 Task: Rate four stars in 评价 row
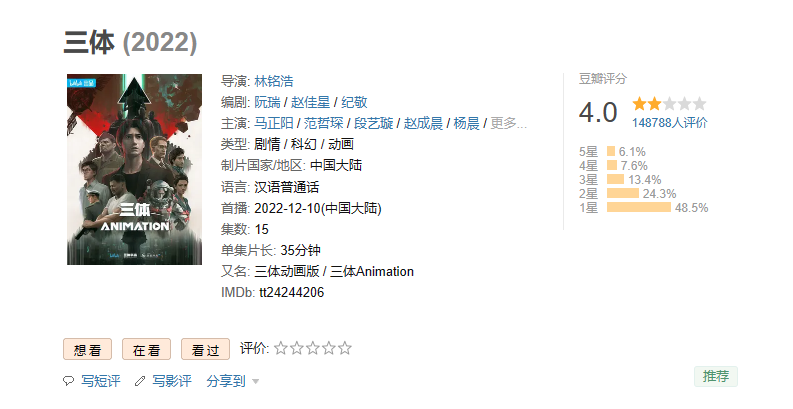tap(329, 348)
